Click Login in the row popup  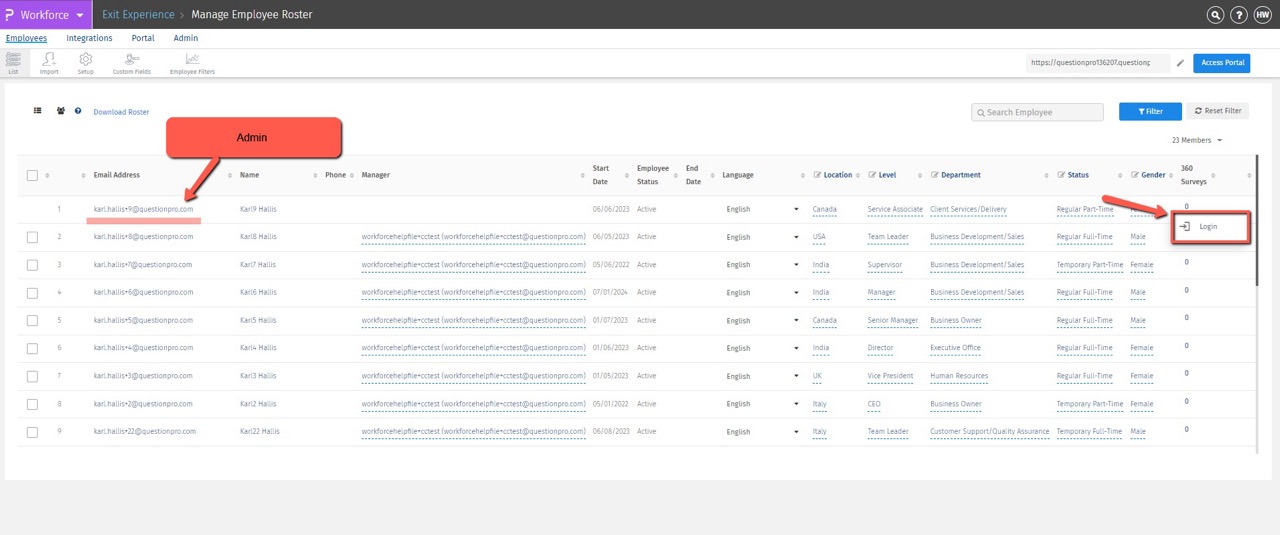click(x=1208, y=227)
